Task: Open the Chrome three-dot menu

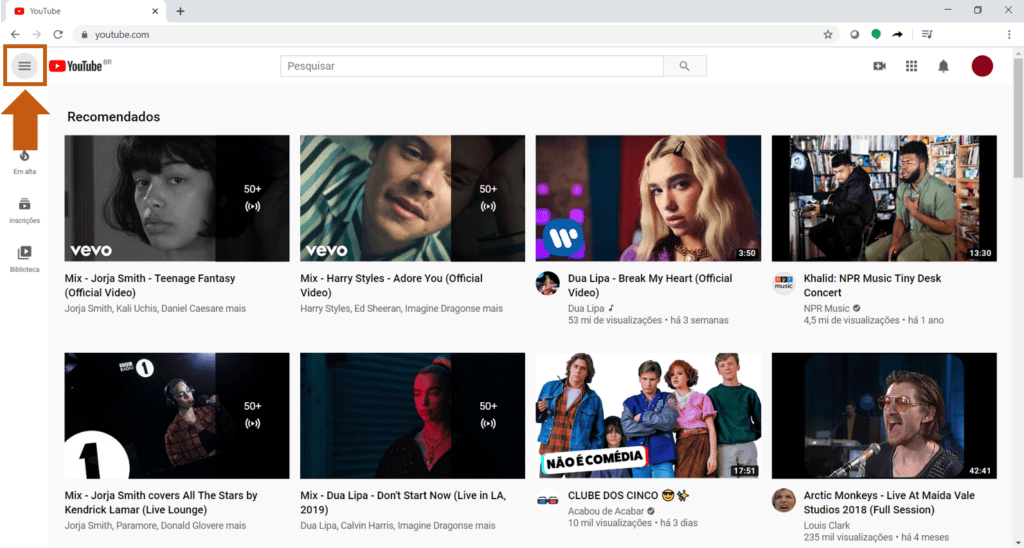Action: click(x=1010, y=35)
